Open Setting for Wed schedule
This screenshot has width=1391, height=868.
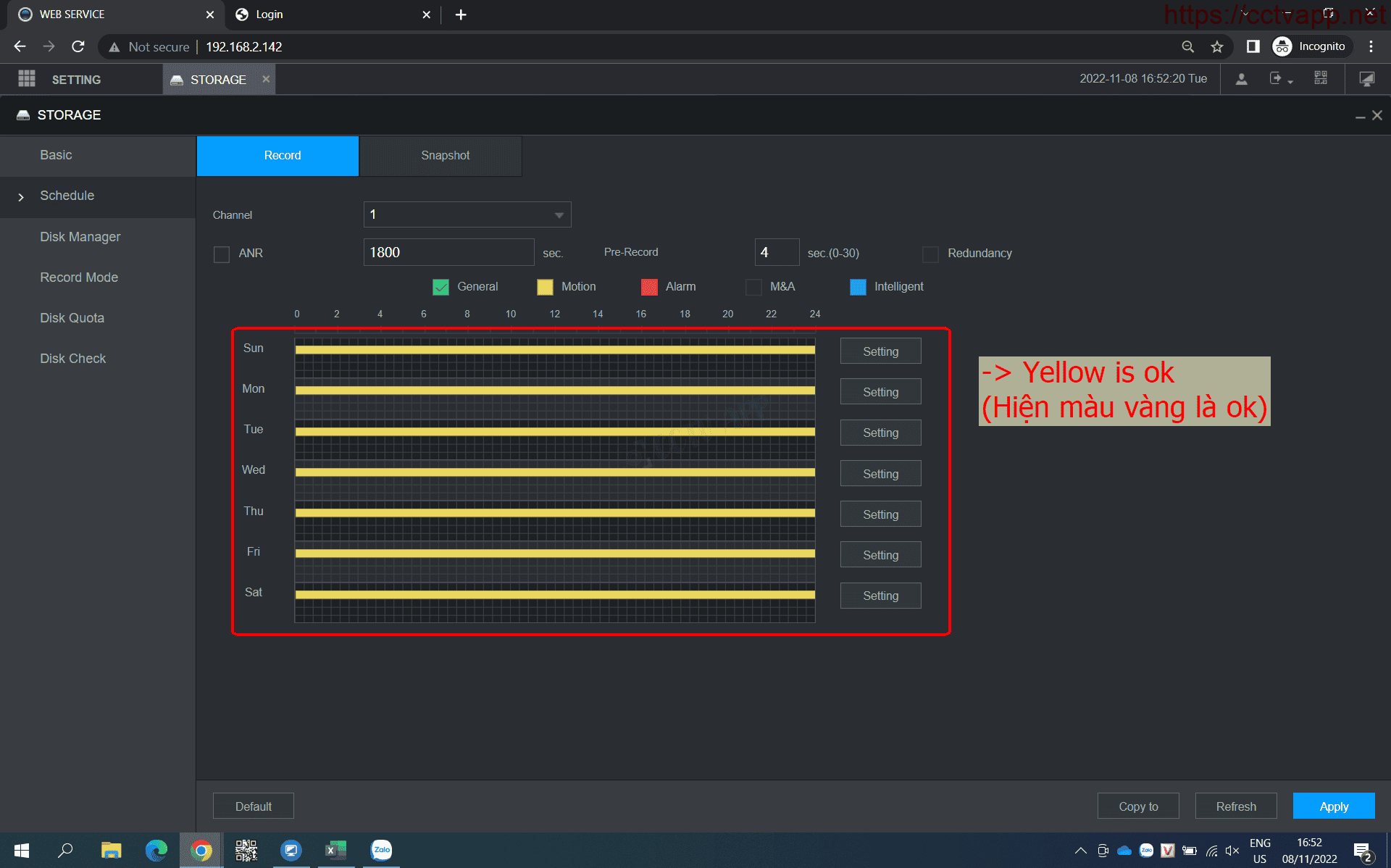[880, 474]
